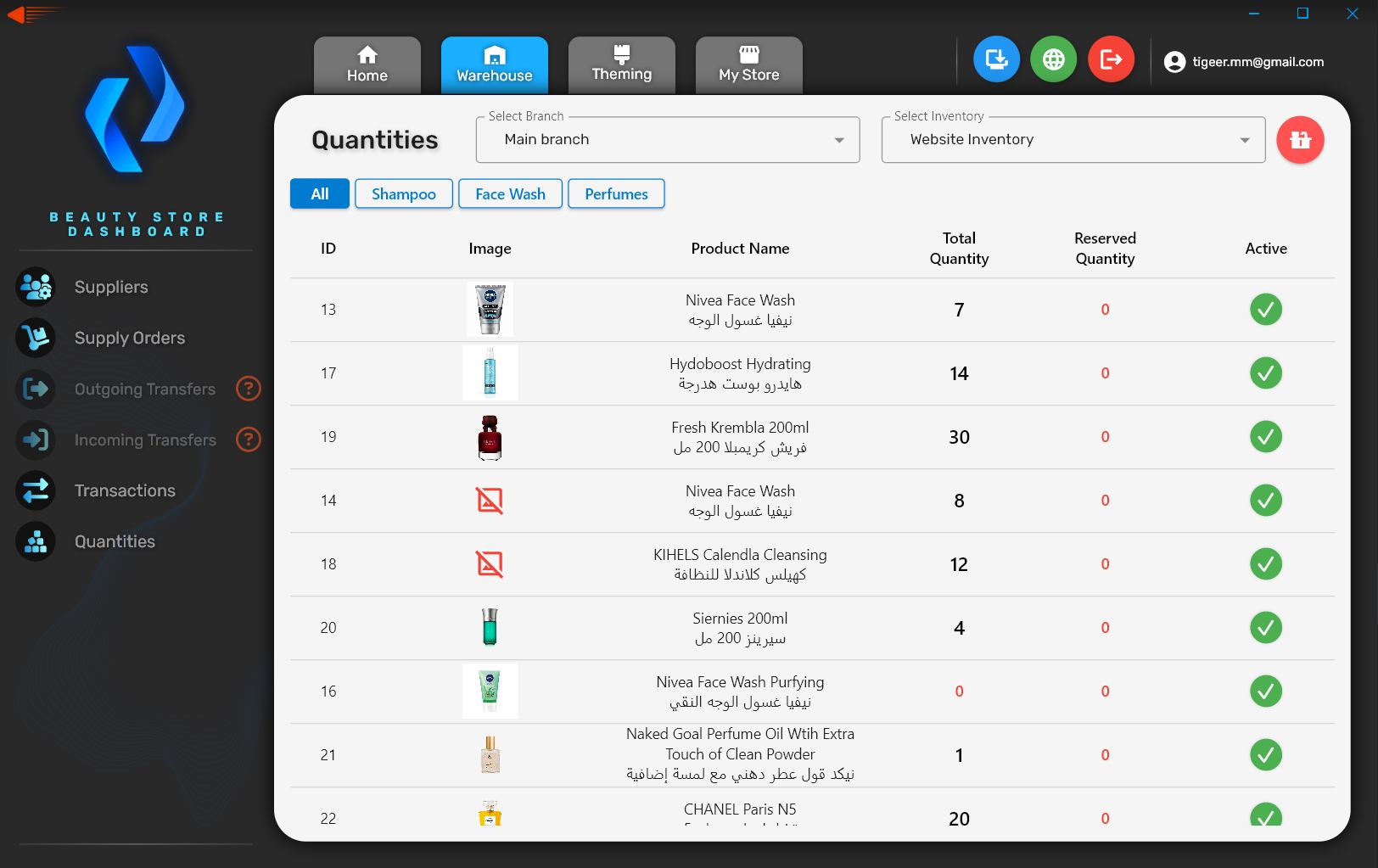Open Supply Orders in sidebar
The width and height of the screenshot is (1378, 868).
click(x=129, y=338)
